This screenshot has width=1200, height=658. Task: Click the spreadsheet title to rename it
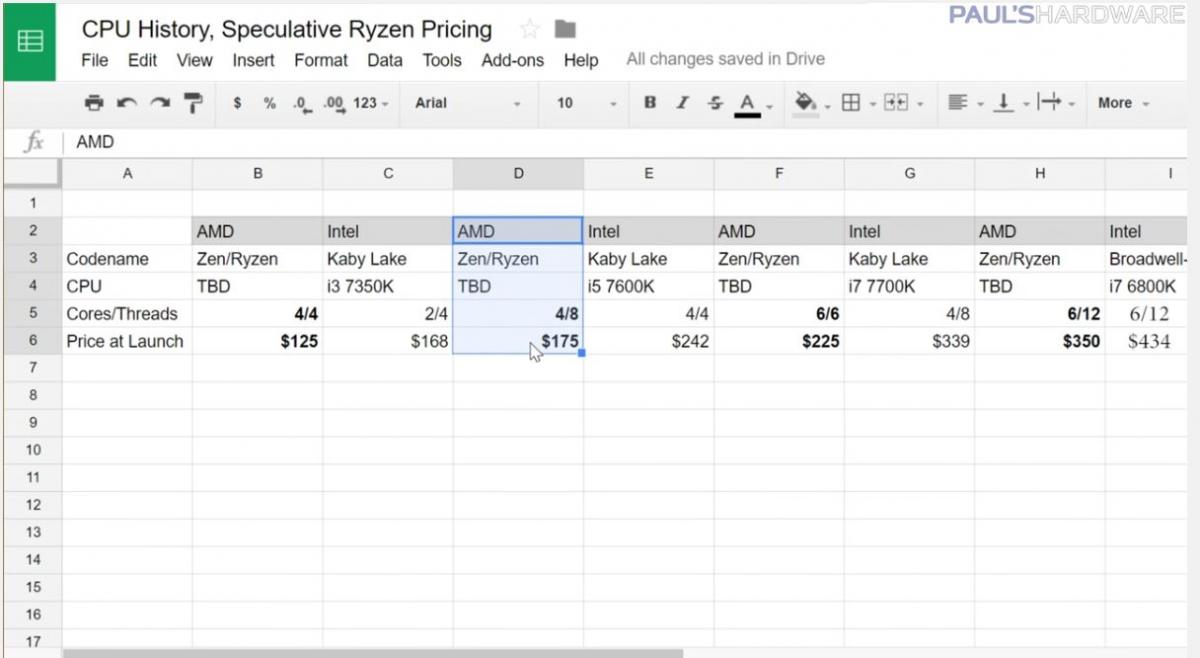tap(287, 29)
